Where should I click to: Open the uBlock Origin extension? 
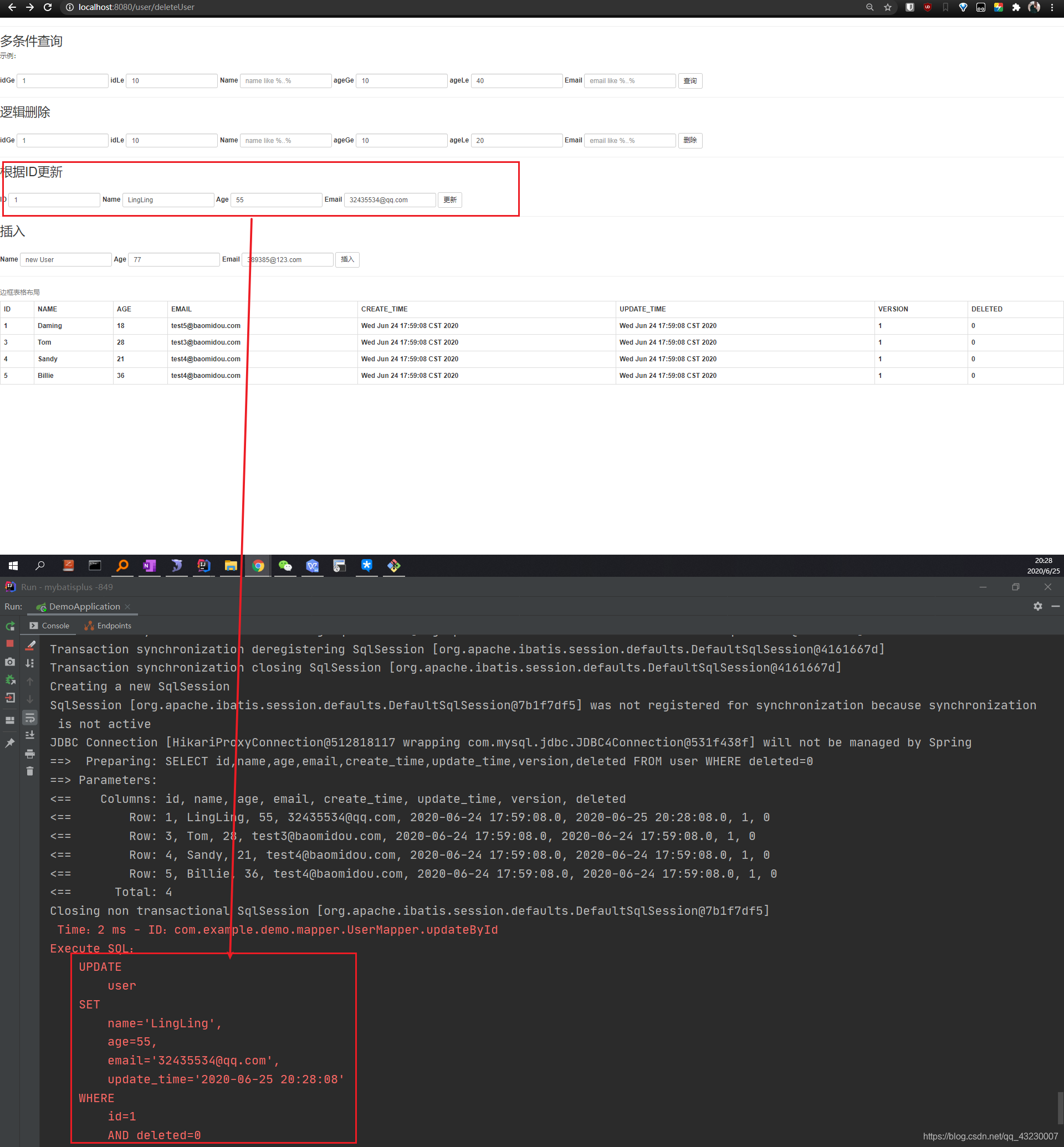click(x=928, y=8)
